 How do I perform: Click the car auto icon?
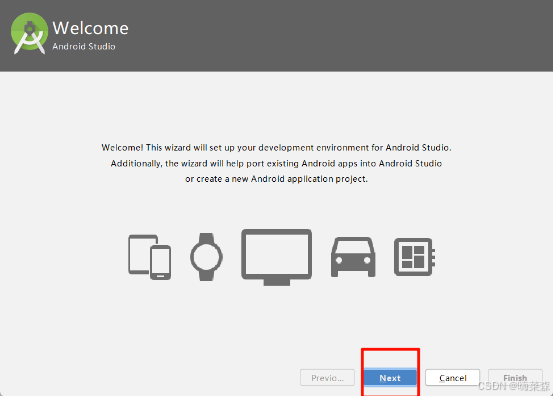point(353,257)
